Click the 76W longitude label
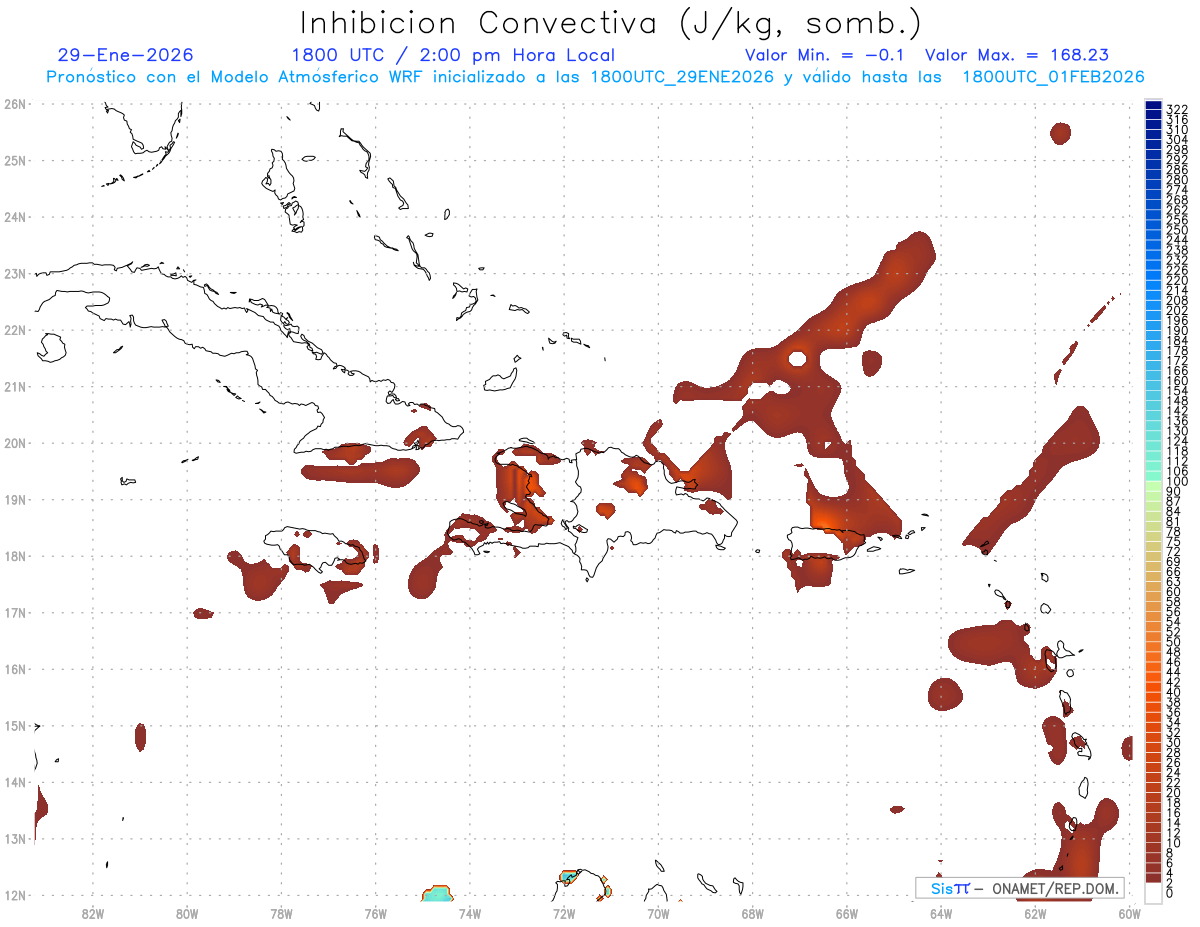Image resolution: width=1200 pixels, height=927 pixels. click(x=375, y=912)
